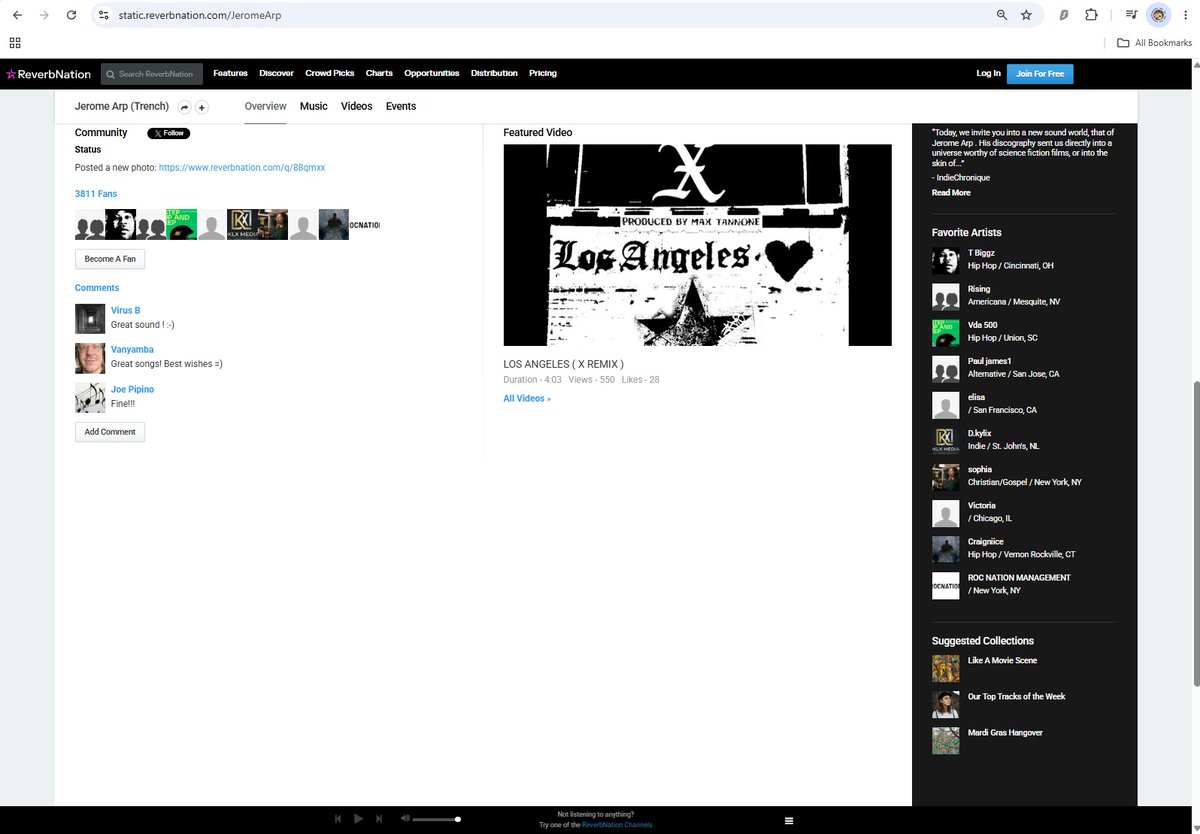
Task: Go back with the browser back arrow
Action: (x=17, y=15)
